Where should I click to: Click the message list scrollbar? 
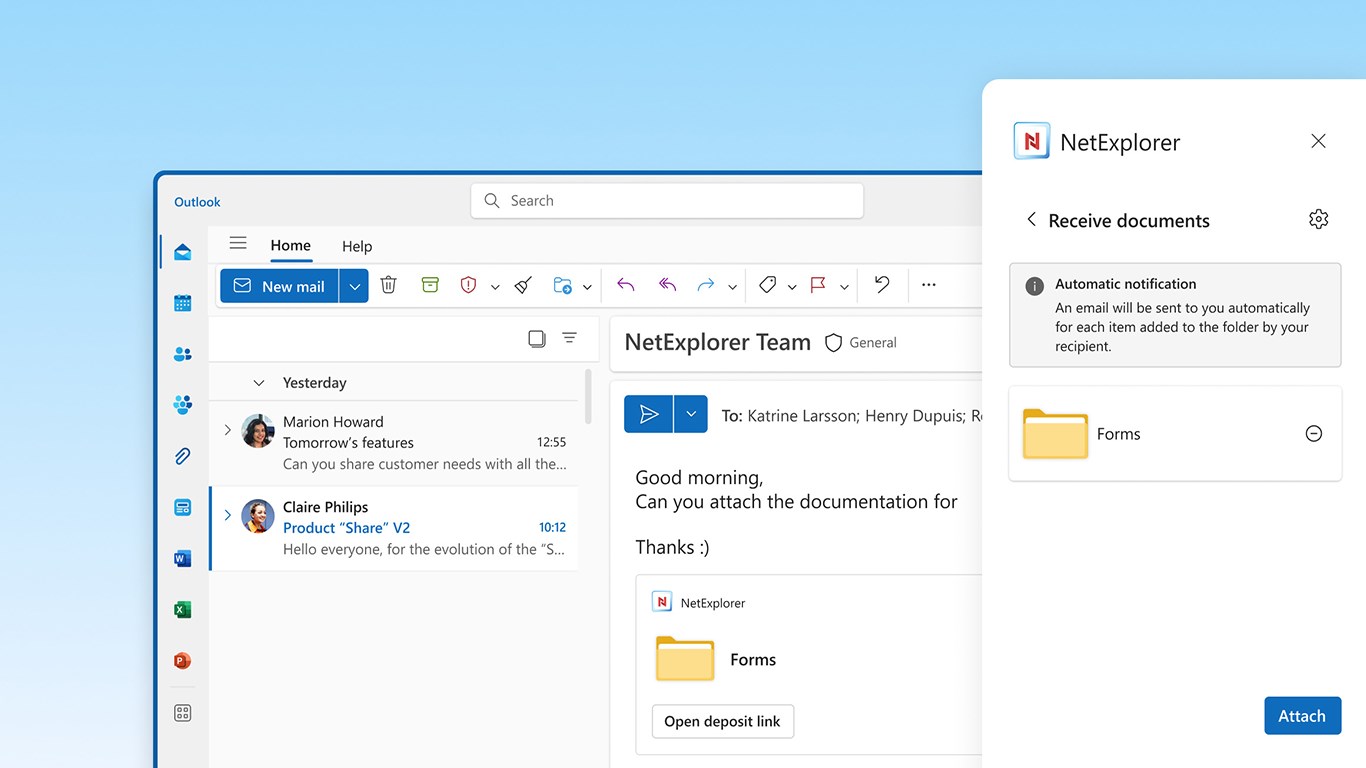tap(588, 396)
